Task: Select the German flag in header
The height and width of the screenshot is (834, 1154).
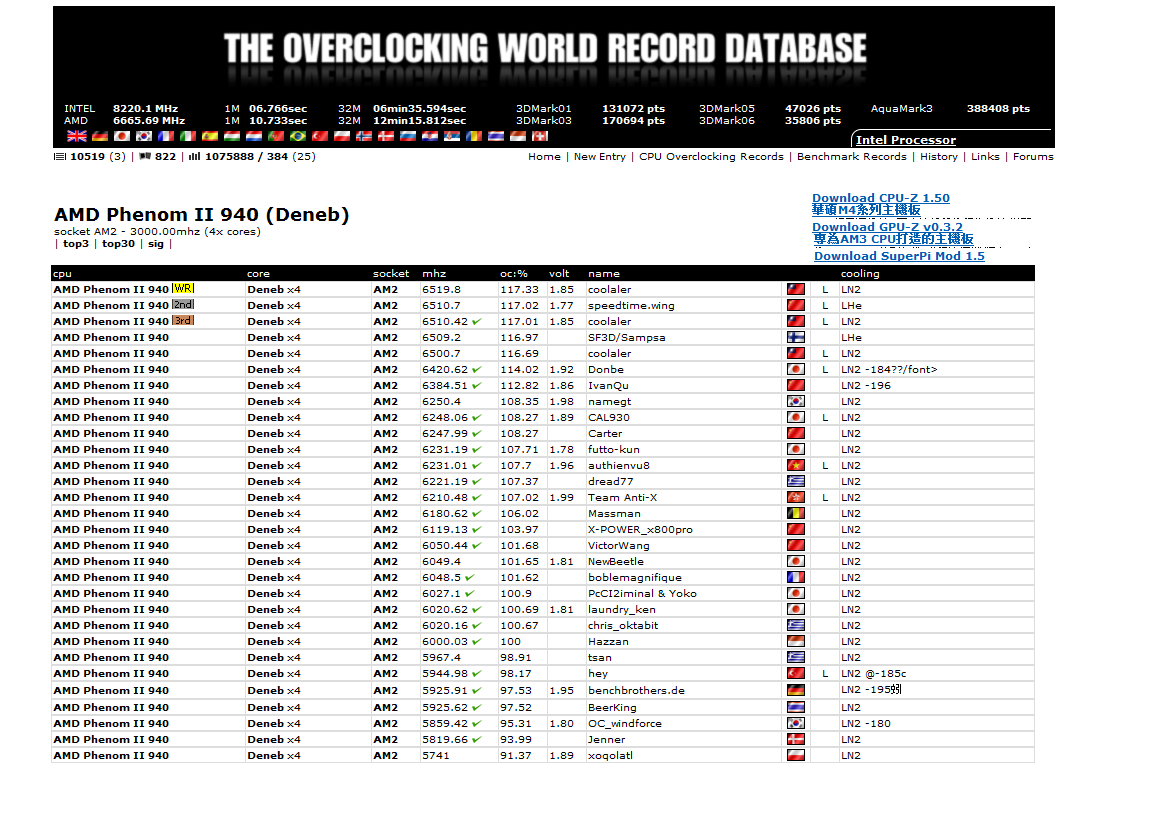Action: click(100, 136)
